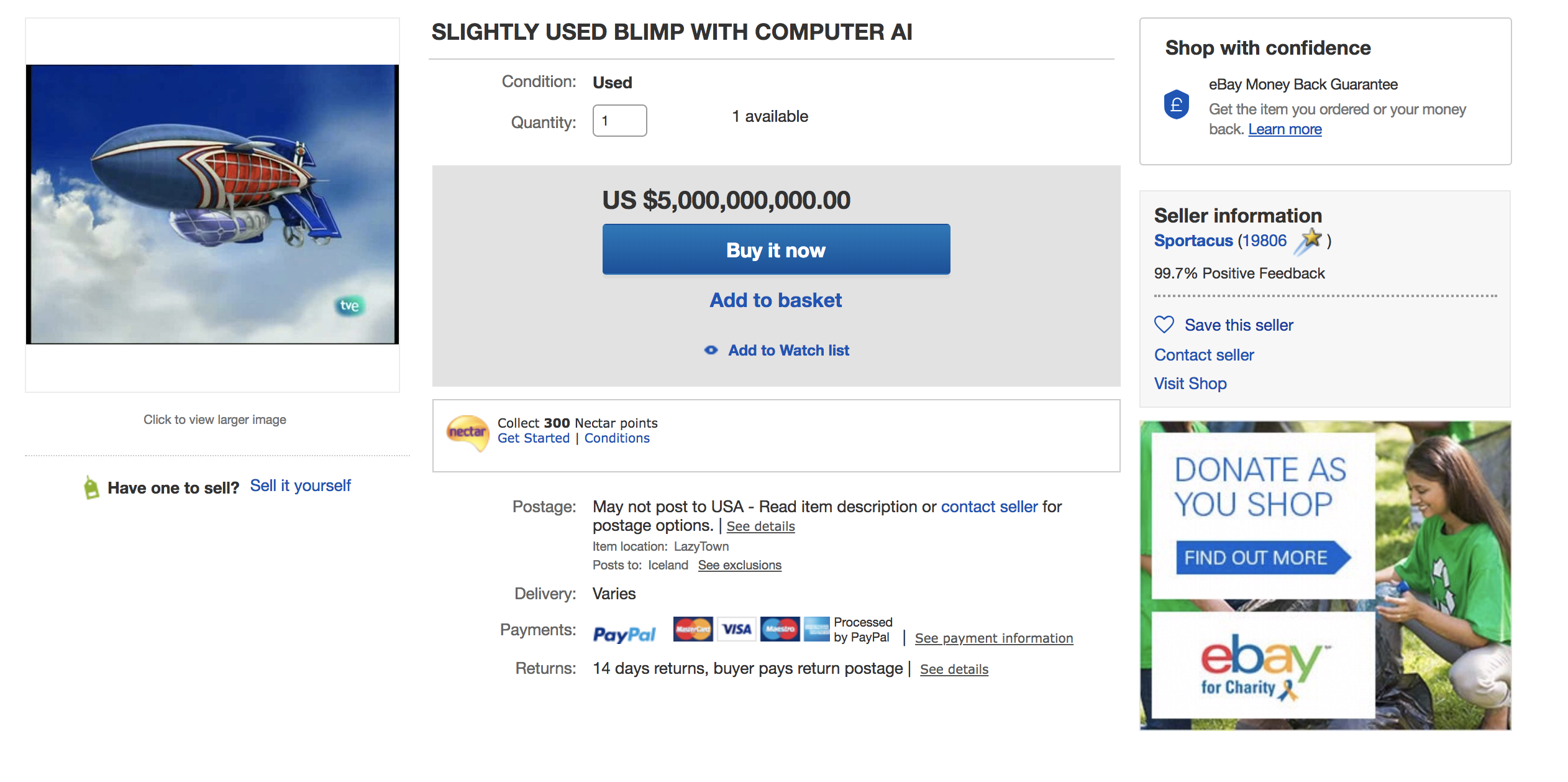The image size is (1568, 782).
Task: Click the Quantity input field
Action: point(619,121)
